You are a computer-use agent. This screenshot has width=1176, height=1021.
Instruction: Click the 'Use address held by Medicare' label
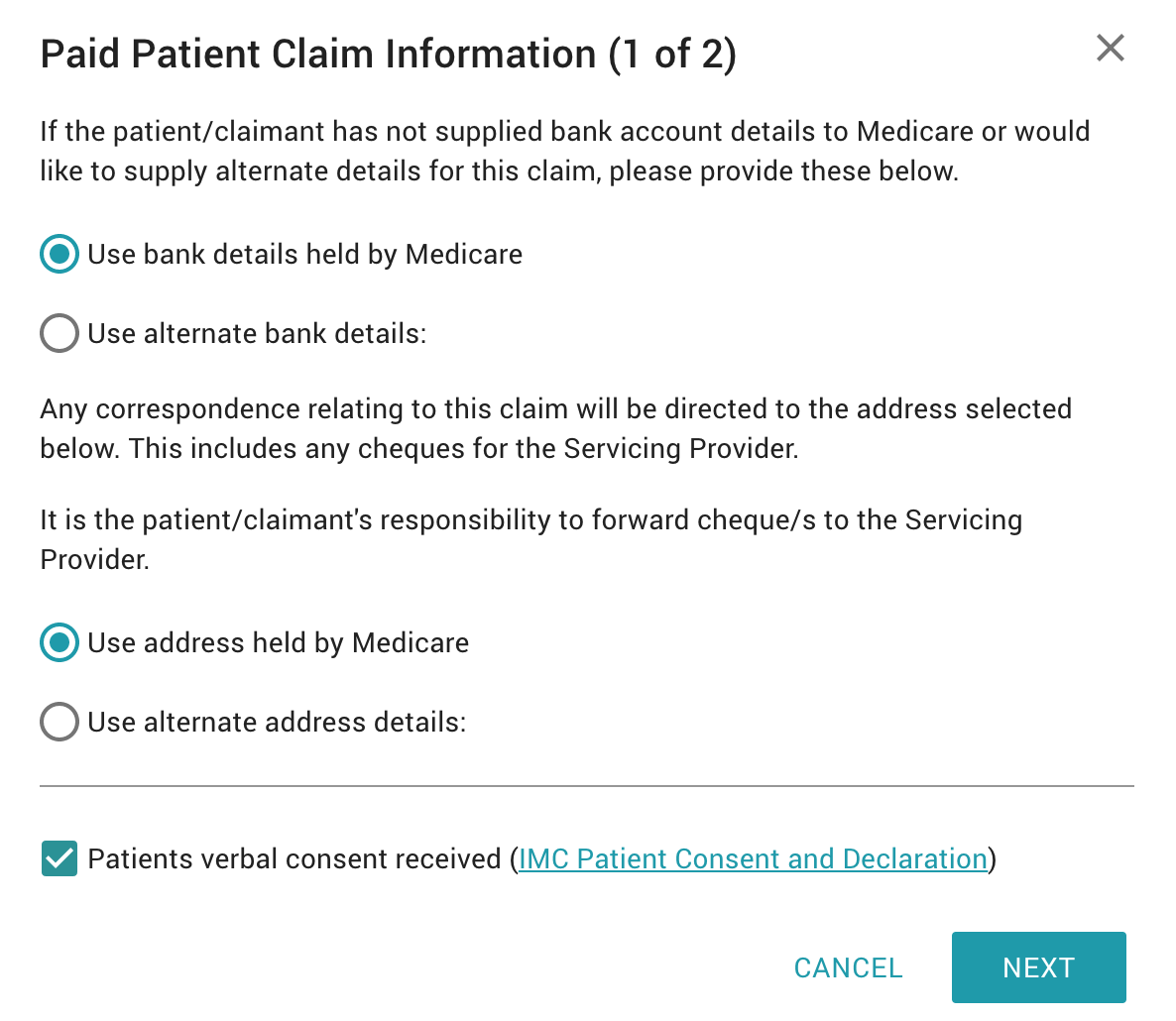[x=278, y=643]
